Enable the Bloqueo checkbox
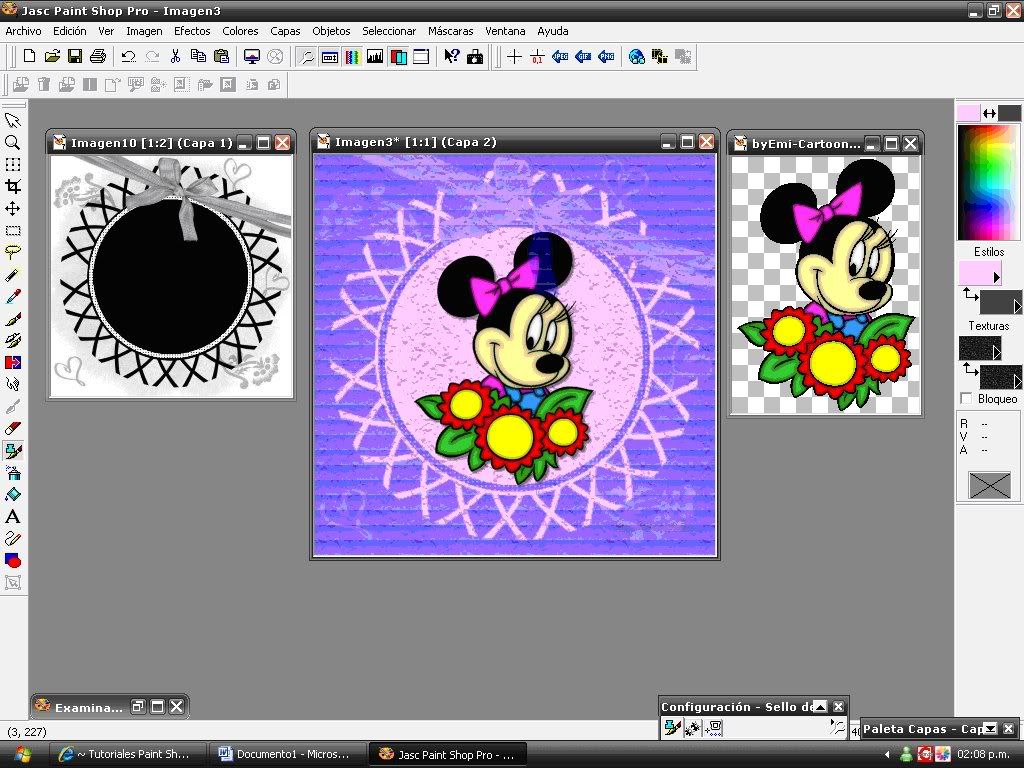 coord(966,399)
